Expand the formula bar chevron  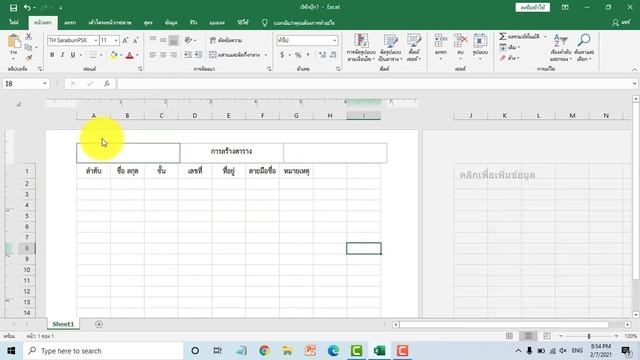pyautogui.click(x=634, y=84)
